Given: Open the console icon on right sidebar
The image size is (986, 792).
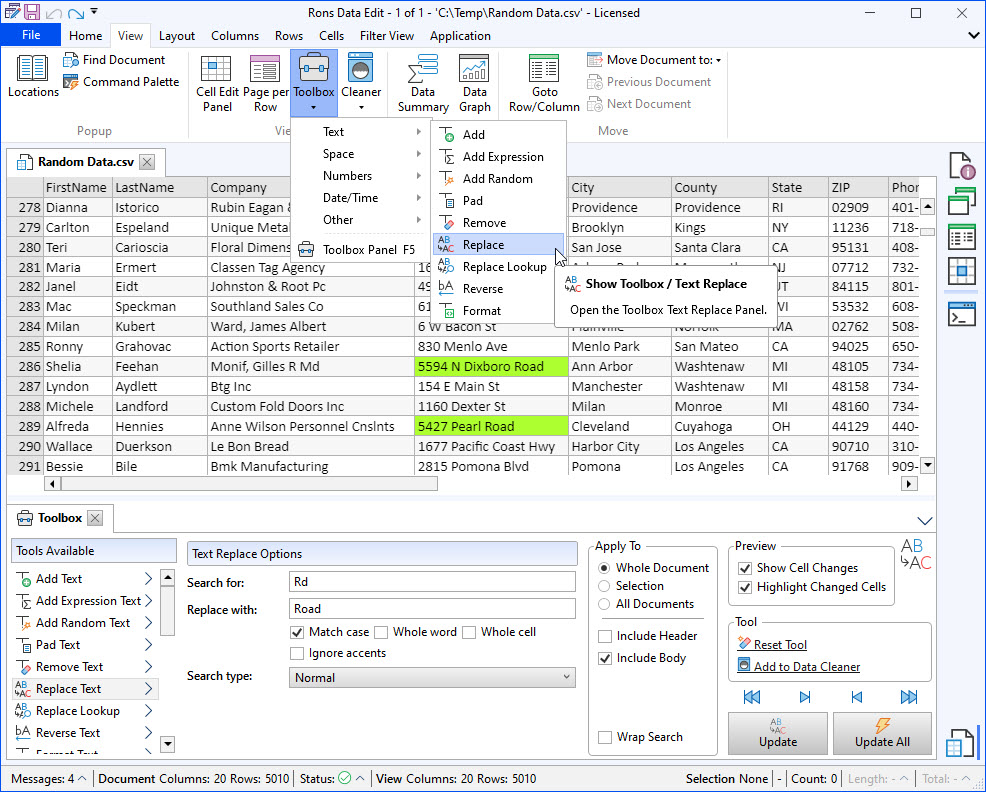Looking at the screenshot, I should 961,313.
